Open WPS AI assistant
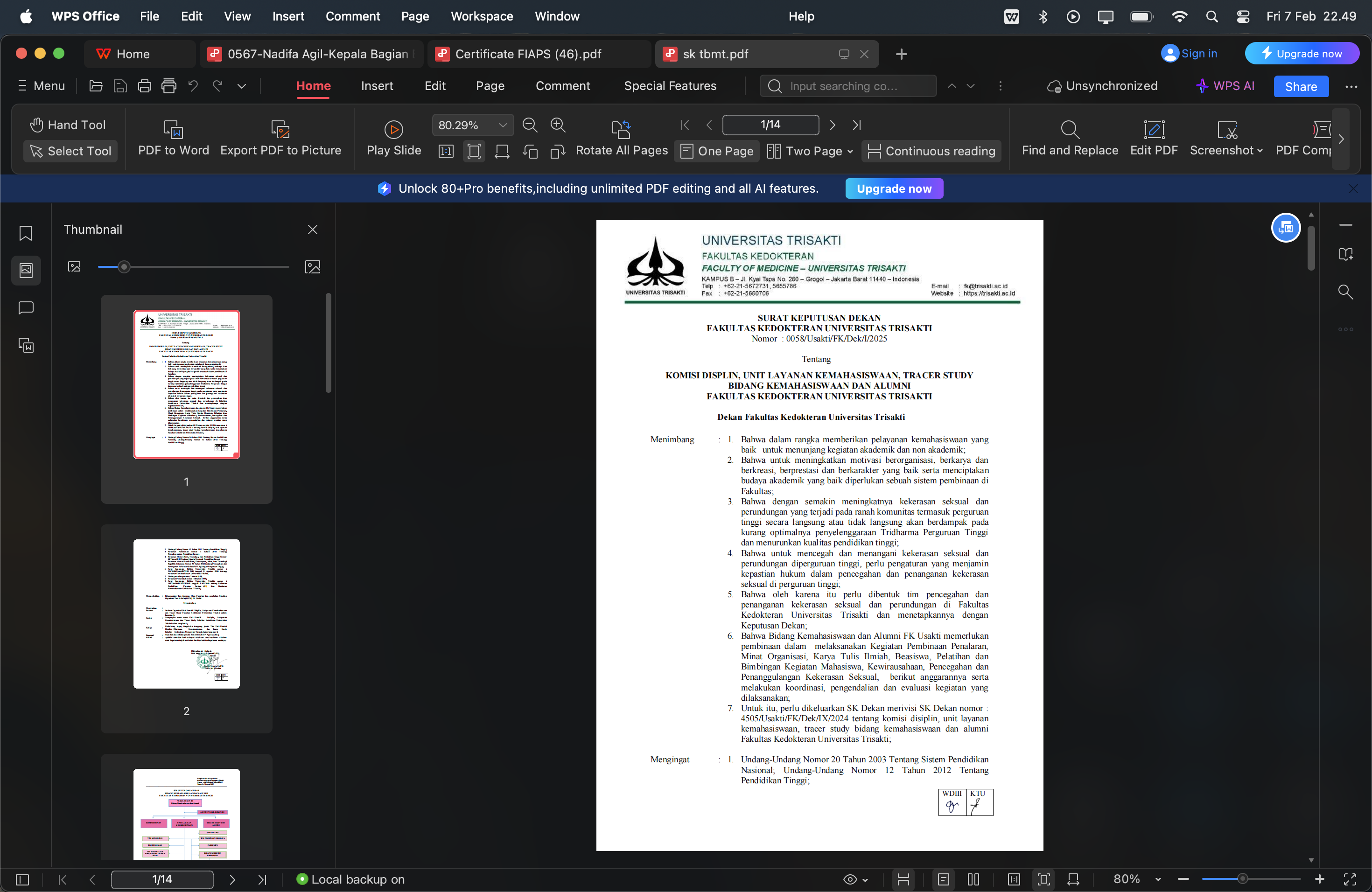The height and width of the screenshot is (892, 1372). point(1225,86)
